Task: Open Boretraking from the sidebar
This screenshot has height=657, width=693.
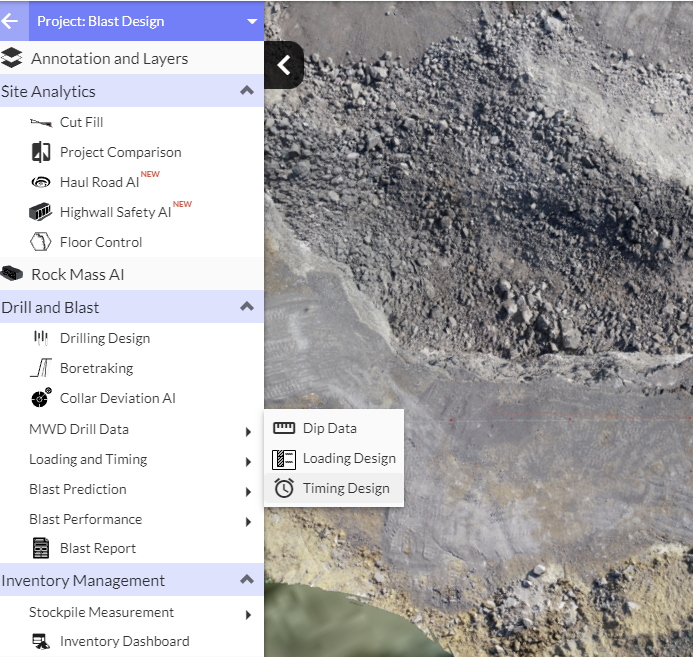Action: pos(96,368)
